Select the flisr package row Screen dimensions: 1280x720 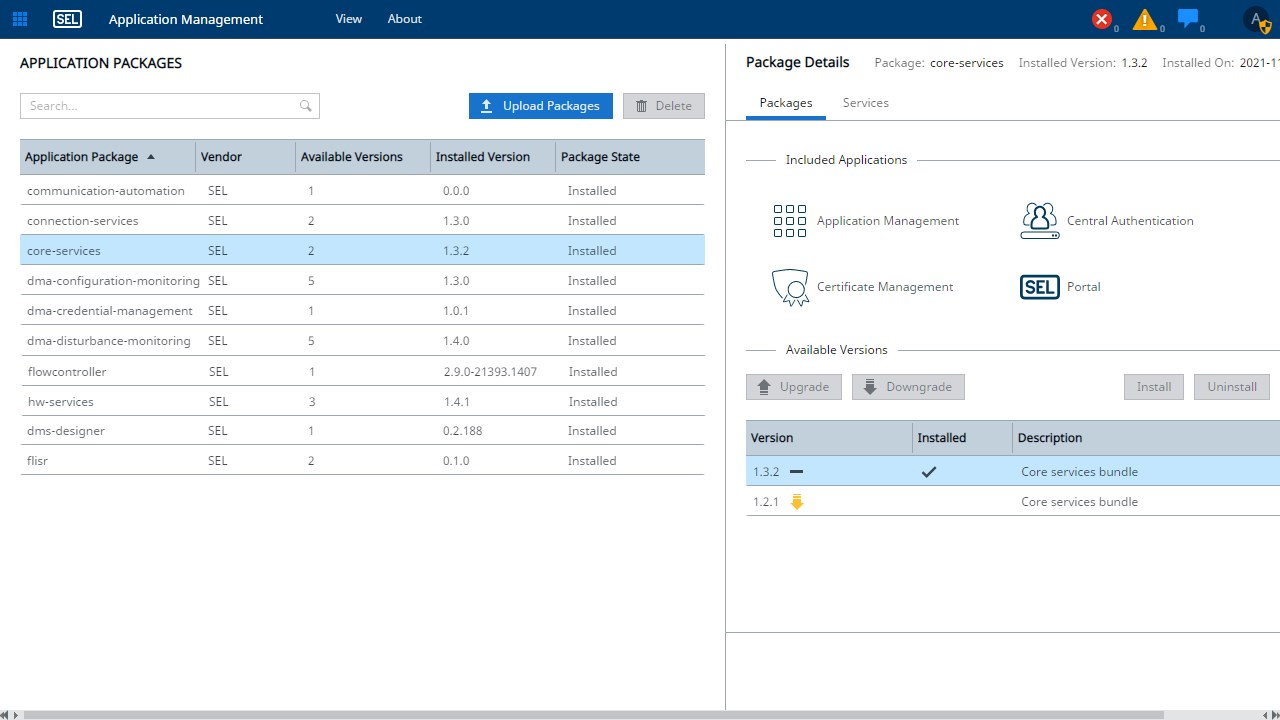coord(362,461)
